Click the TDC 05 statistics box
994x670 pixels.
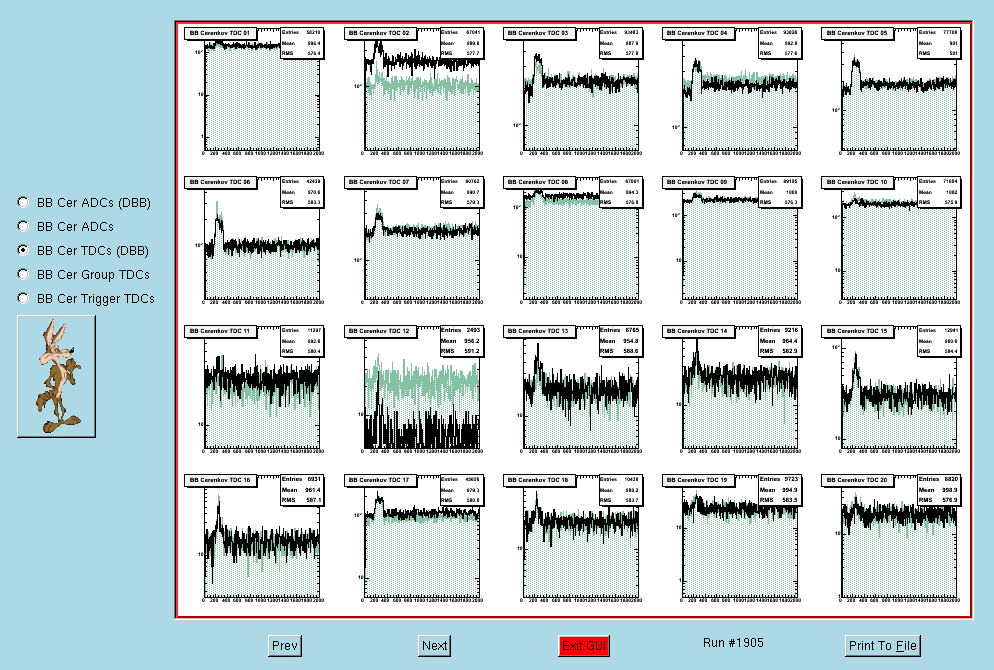pos(939,42)
